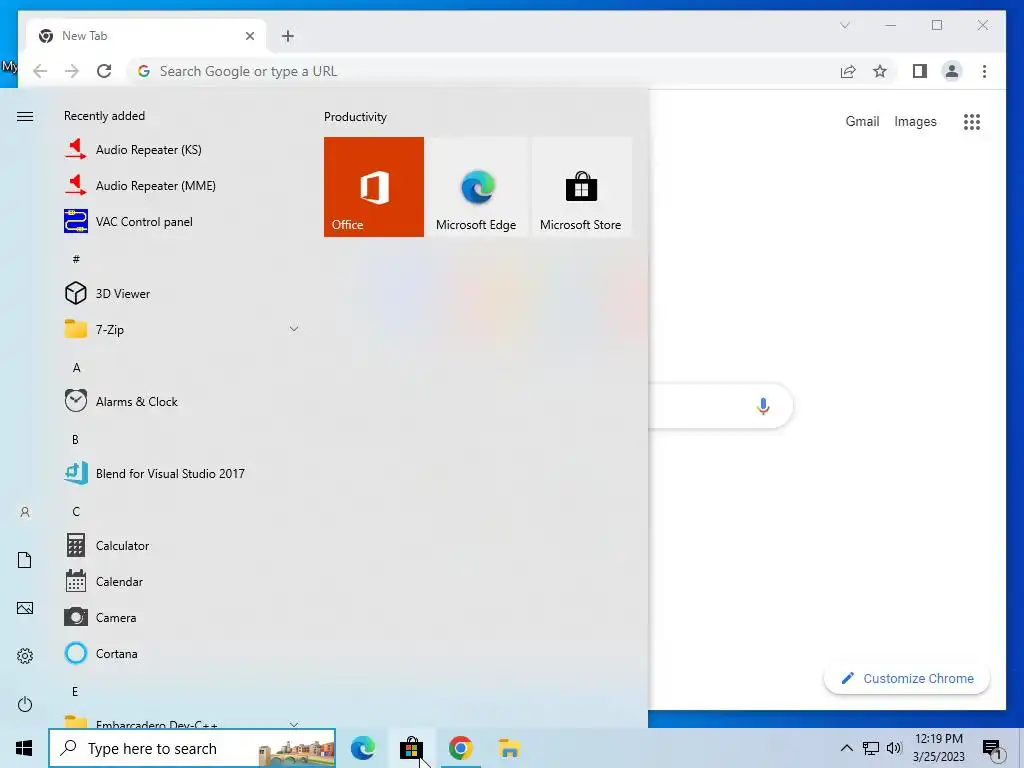This screenshot has height=768, width=1024.
Task: Open Documents icon in Start sidebar
Action: 25,560
